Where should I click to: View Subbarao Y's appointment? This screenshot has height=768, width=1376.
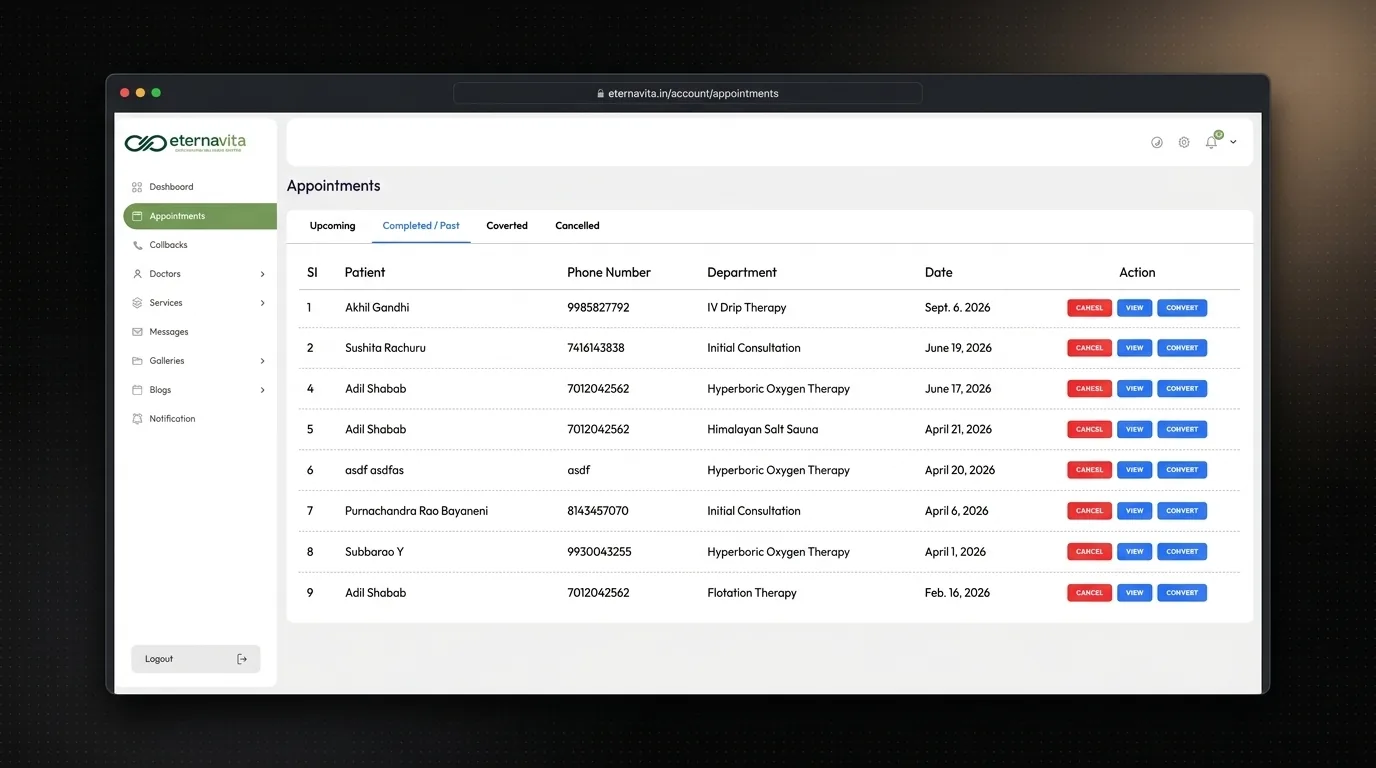(x=1134, y=552)
